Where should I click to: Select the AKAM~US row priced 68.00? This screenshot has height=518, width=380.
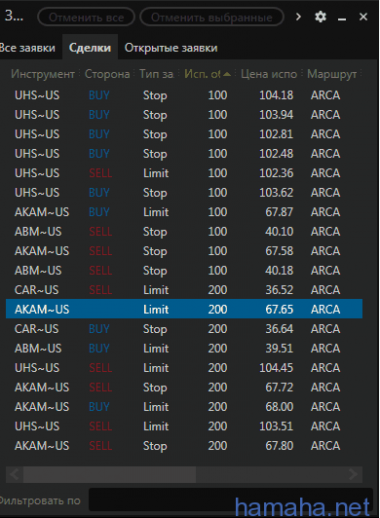[184, 407]
